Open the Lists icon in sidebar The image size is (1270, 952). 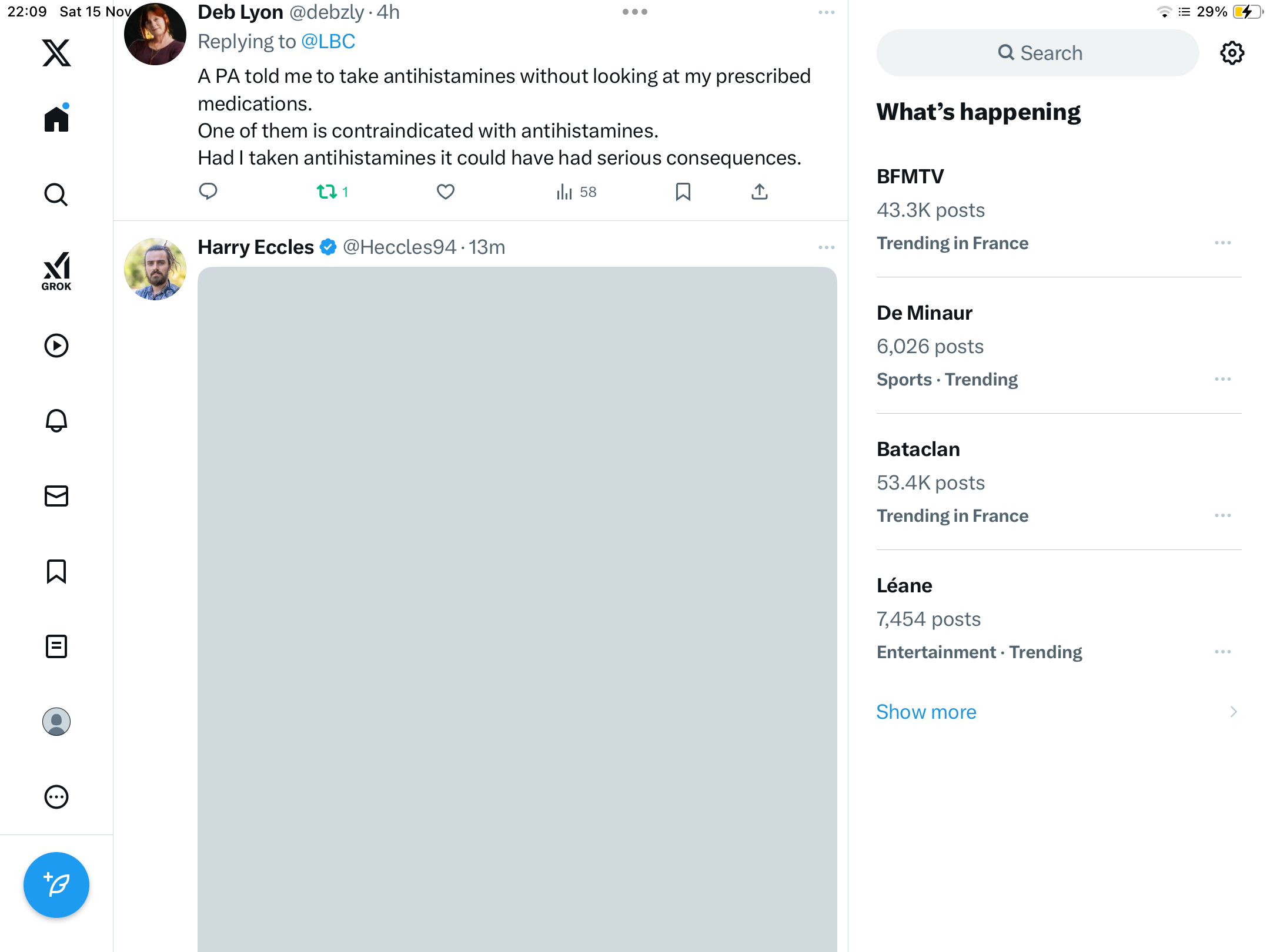tap(56, 646)
